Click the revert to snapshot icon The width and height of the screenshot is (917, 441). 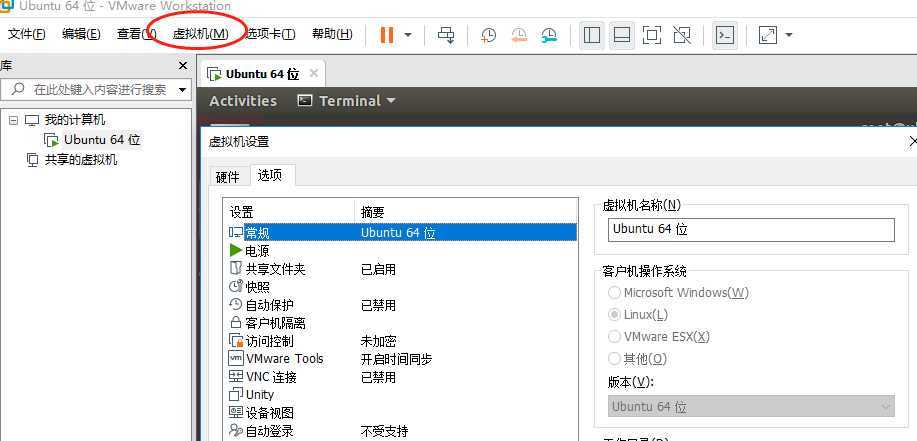tap(519, 35)
